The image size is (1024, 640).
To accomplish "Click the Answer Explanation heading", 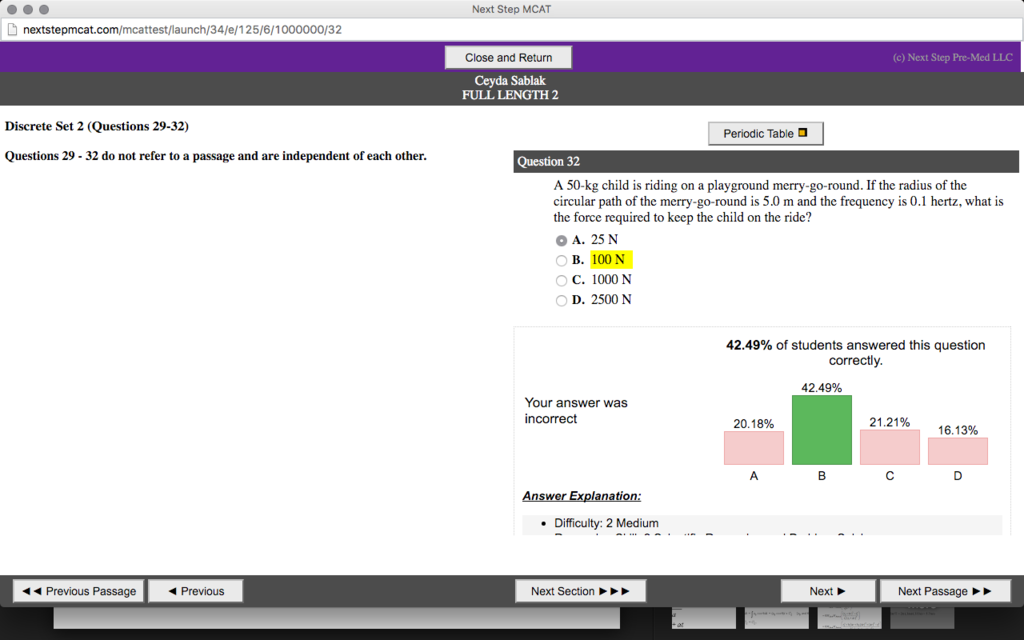I will click(x=581, y=496).
